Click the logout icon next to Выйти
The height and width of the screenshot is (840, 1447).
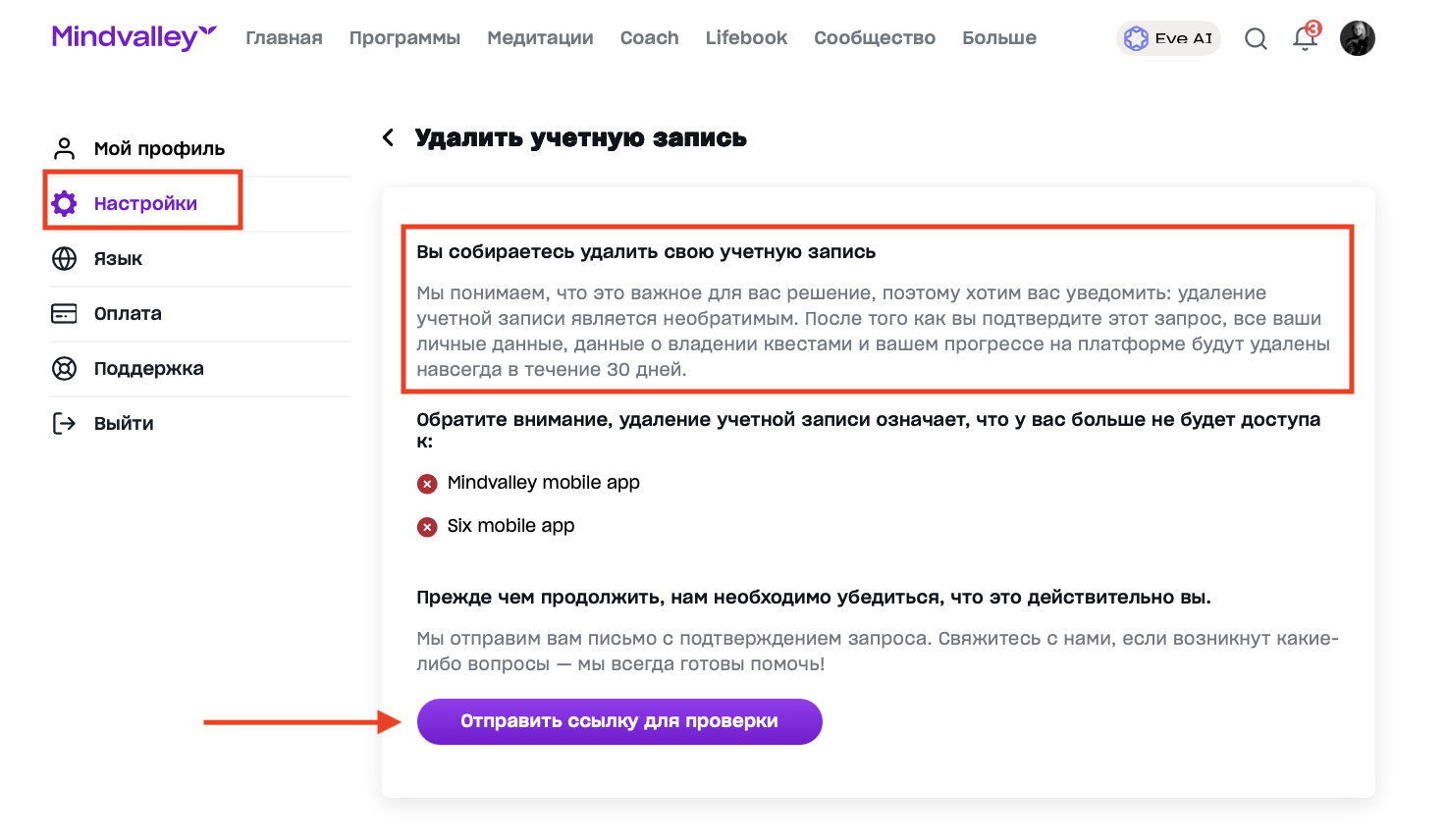click(64, 423)
